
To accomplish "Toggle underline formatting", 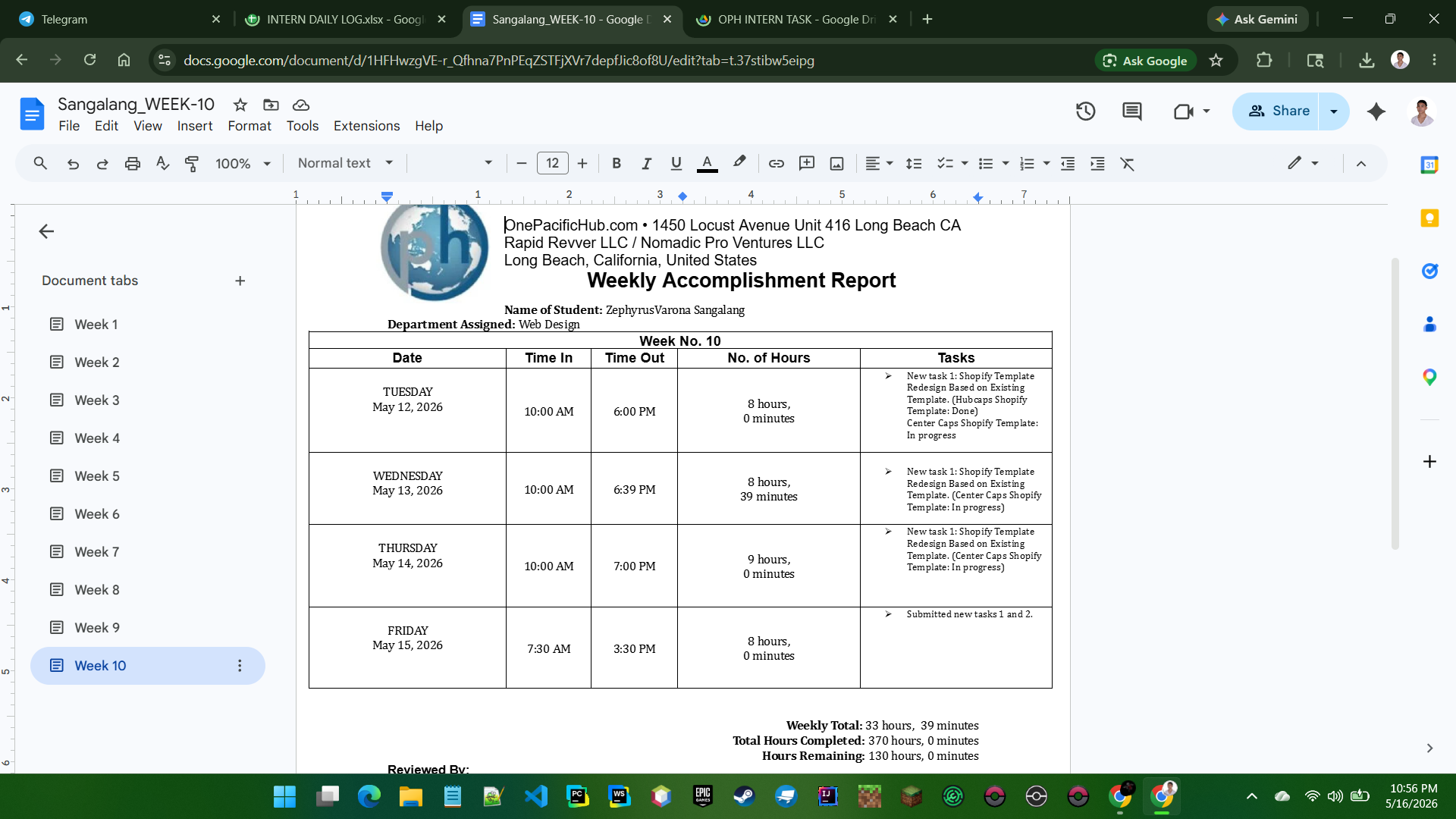I will [676, 163].
